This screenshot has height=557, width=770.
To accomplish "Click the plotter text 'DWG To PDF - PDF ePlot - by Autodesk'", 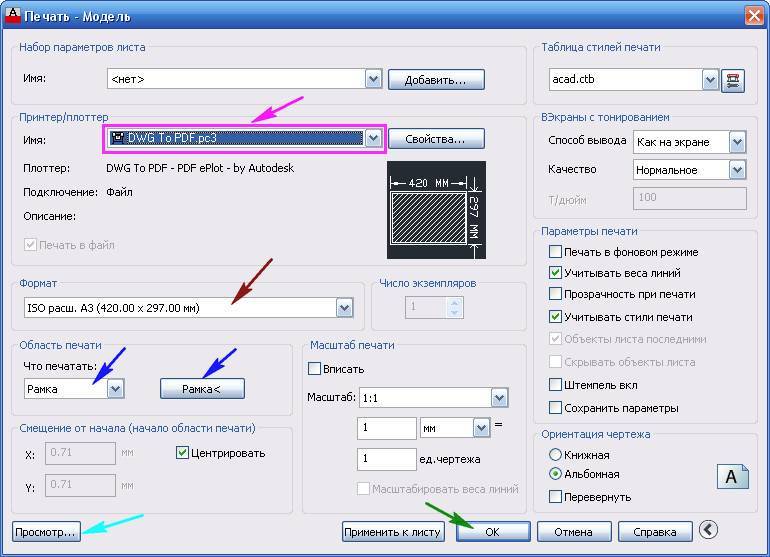I will click(200, 168).
